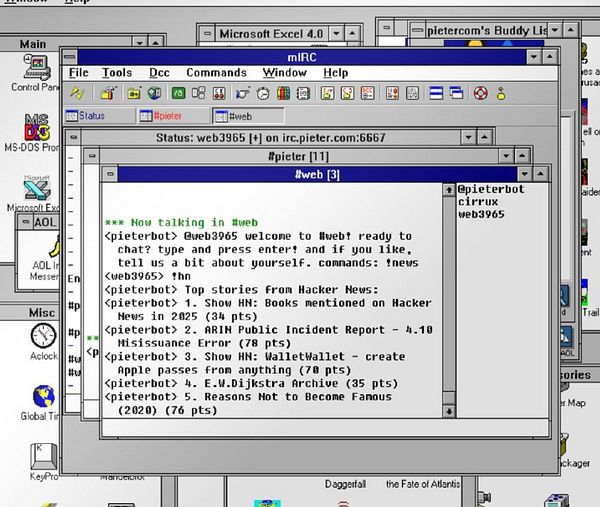Click the Tile Windows toolbar icon
Image resolution: width=600 pixels, height=507 pixels.
436,93
